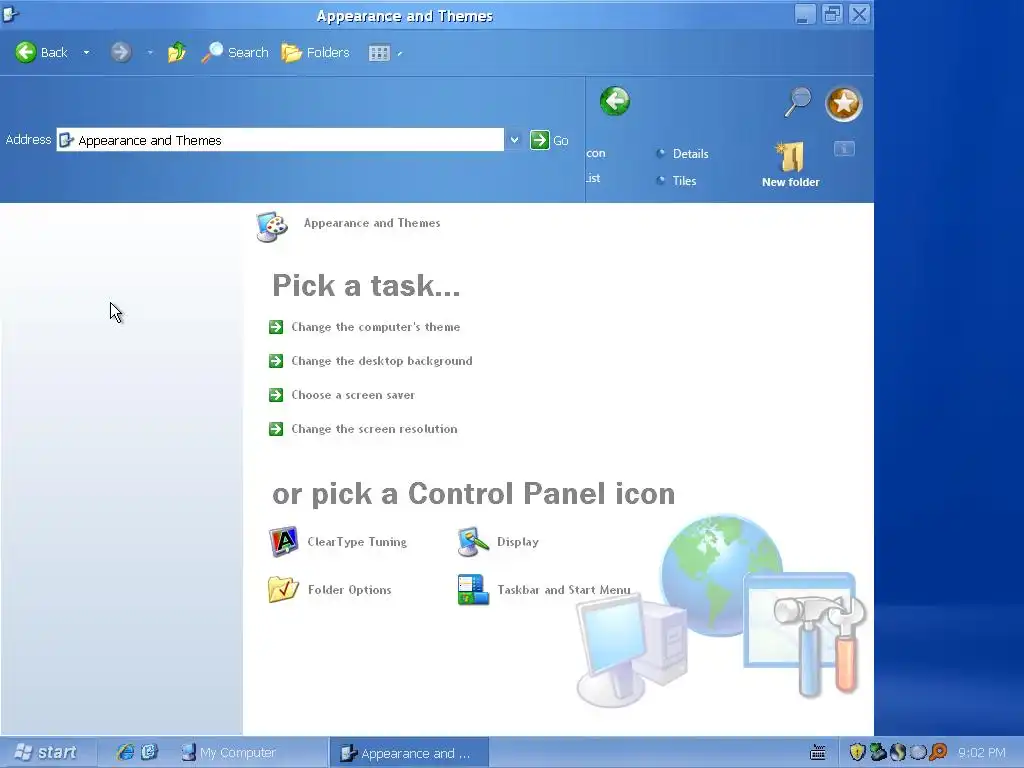This screenshot has width=1024, height=768.
Task: Click the security shield tray icon
Action: coord(857,752)
